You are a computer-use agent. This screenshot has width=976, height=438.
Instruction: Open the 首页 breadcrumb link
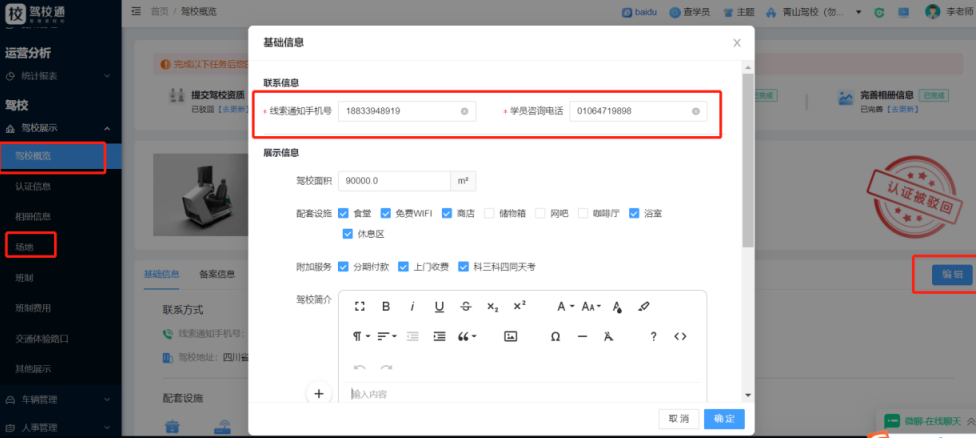click(x=159, y=12)
